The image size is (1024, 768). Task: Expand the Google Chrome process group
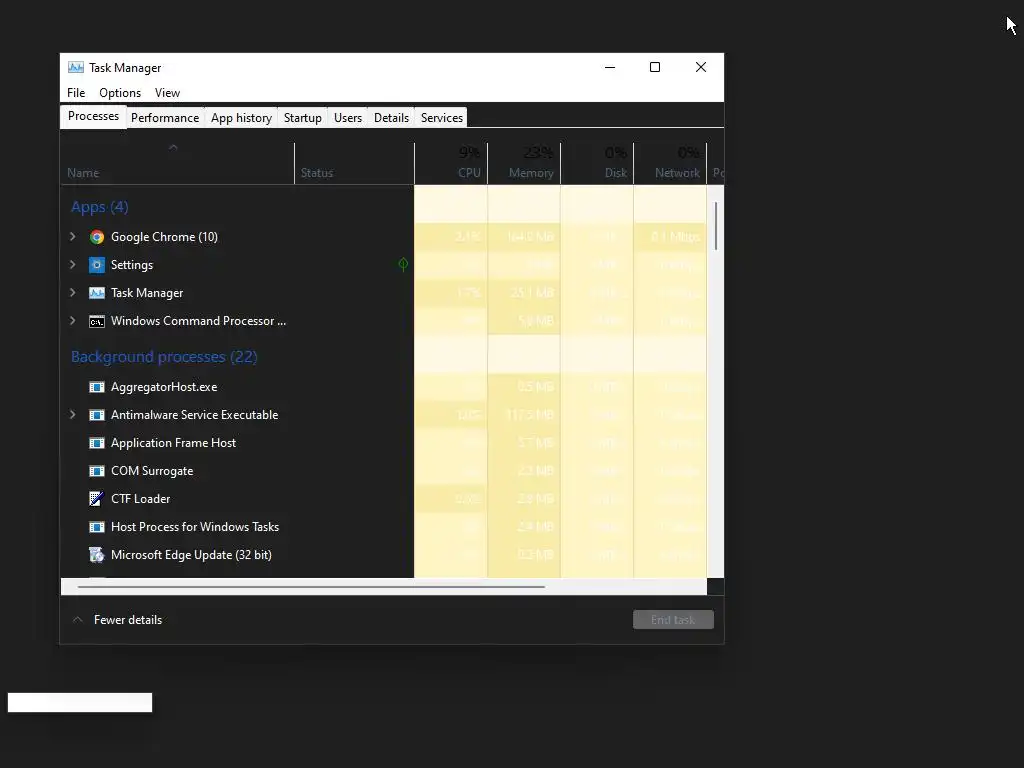coord(72,236)
